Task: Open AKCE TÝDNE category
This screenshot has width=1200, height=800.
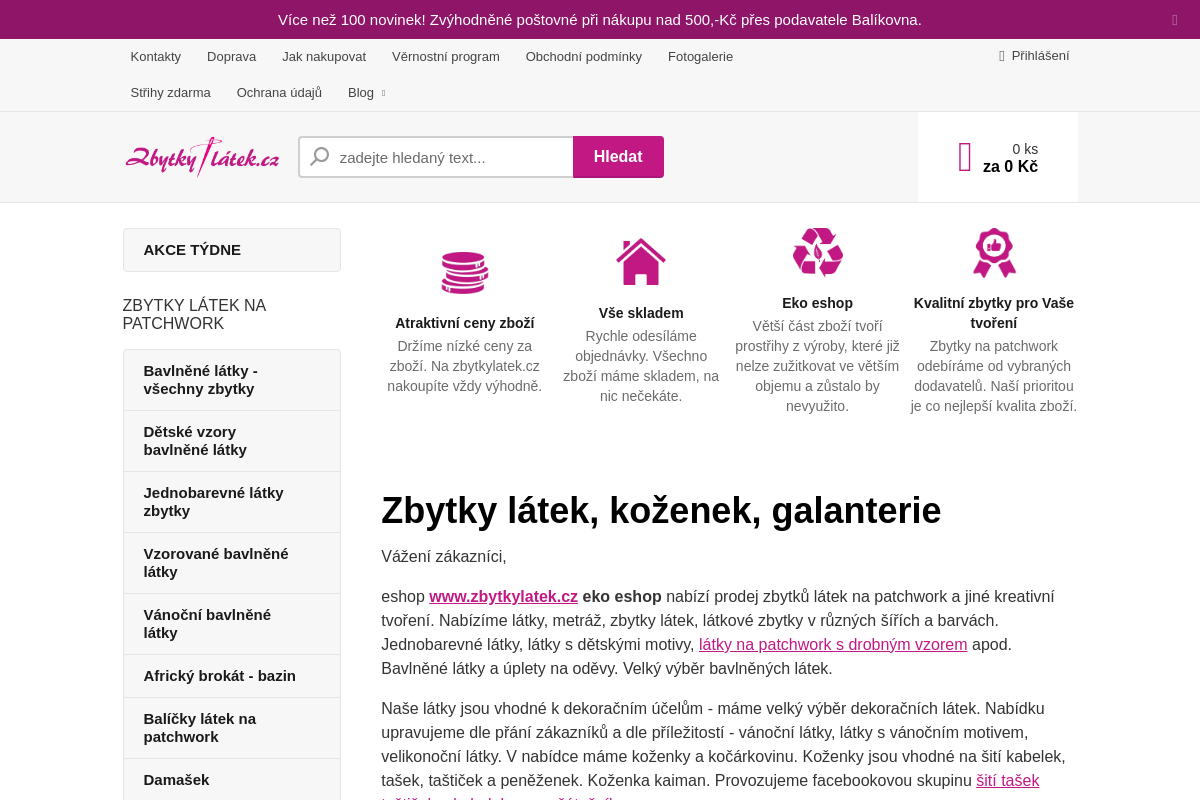Action: click(232, 250)
